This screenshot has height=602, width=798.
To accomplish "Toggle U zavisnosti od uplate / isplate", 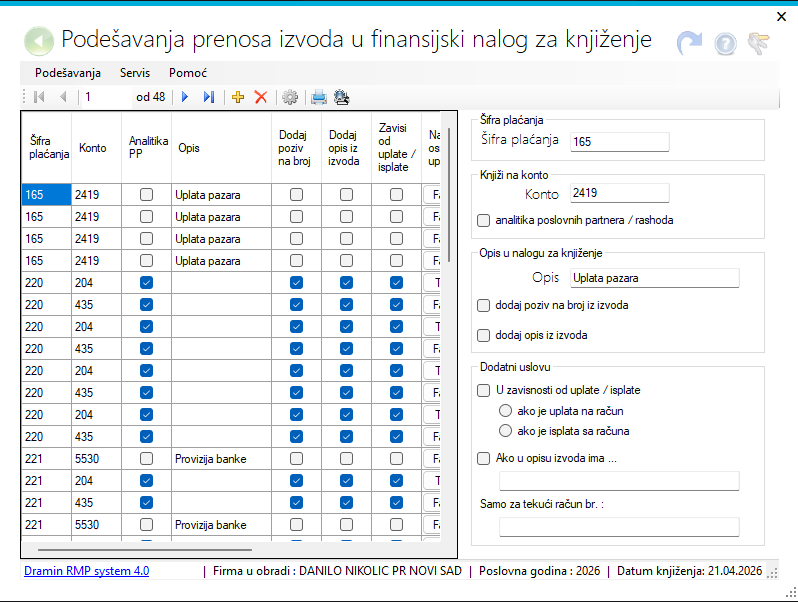I will pos(483,390).
